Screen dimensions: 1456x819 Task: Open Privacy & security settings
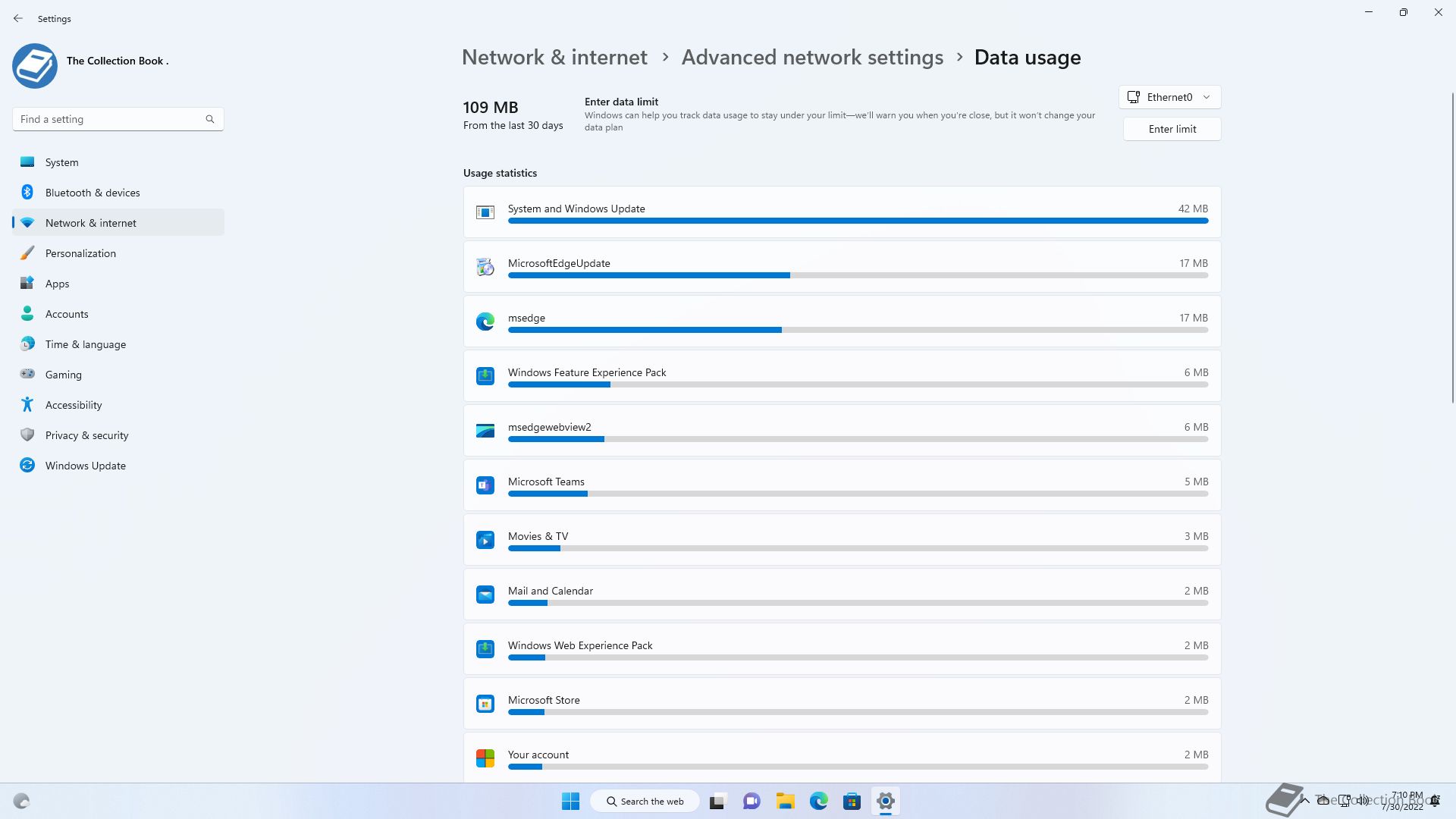click(x=118, y=435)
